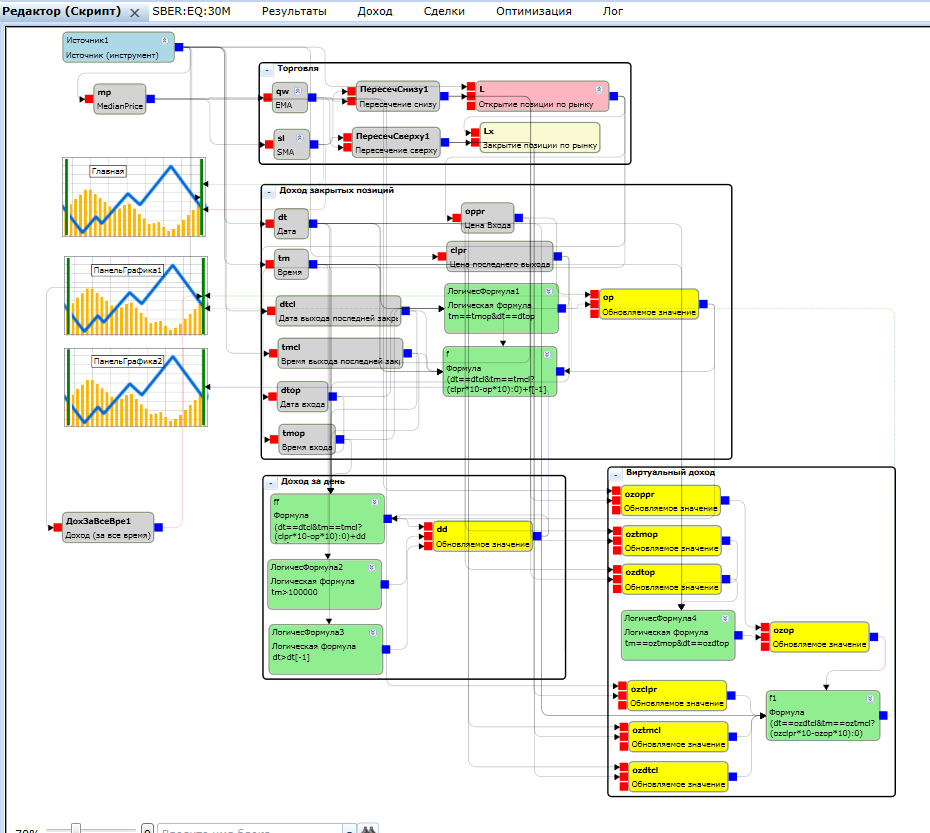Switch to the Оптимизация tab

[534, 11]
